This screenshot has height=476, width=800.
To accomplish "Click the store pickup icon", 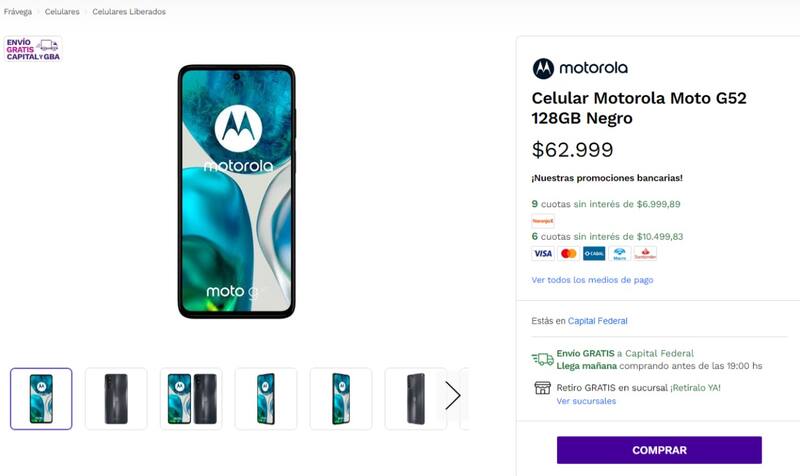I will tap(543, 388).
